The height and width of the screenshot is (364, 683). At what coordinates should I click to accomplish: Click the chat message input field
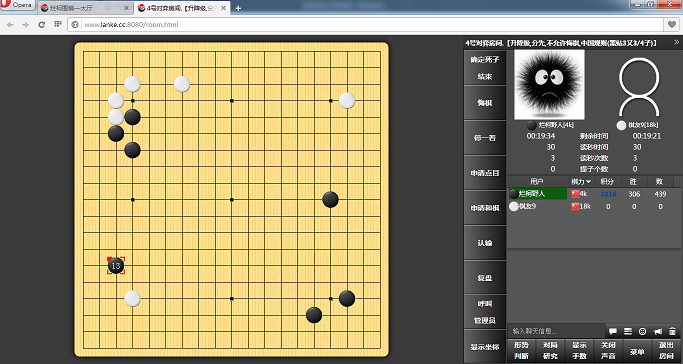pyautogui.click(x=556, y=331)
